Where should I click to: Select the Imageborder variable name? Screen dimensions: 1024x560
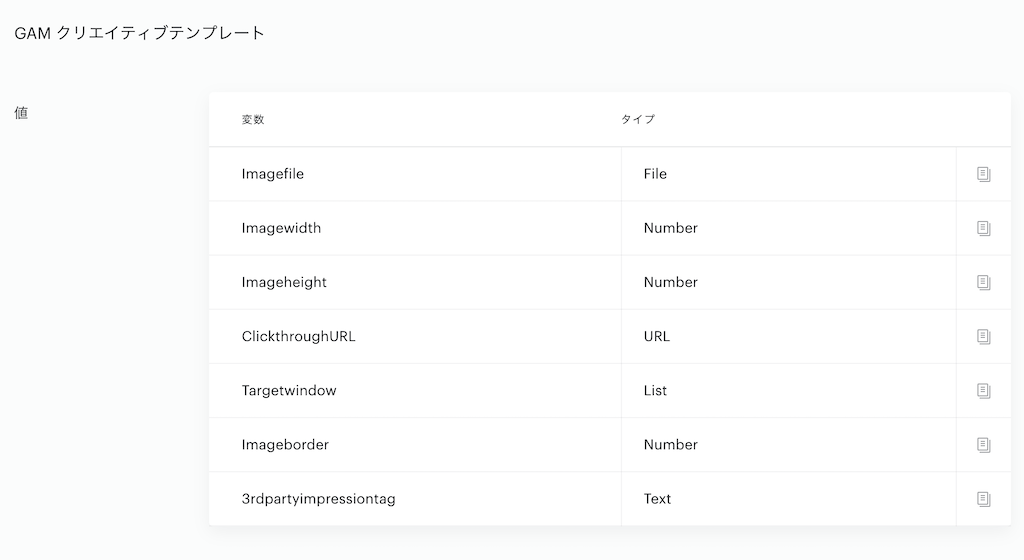(285, 444)
